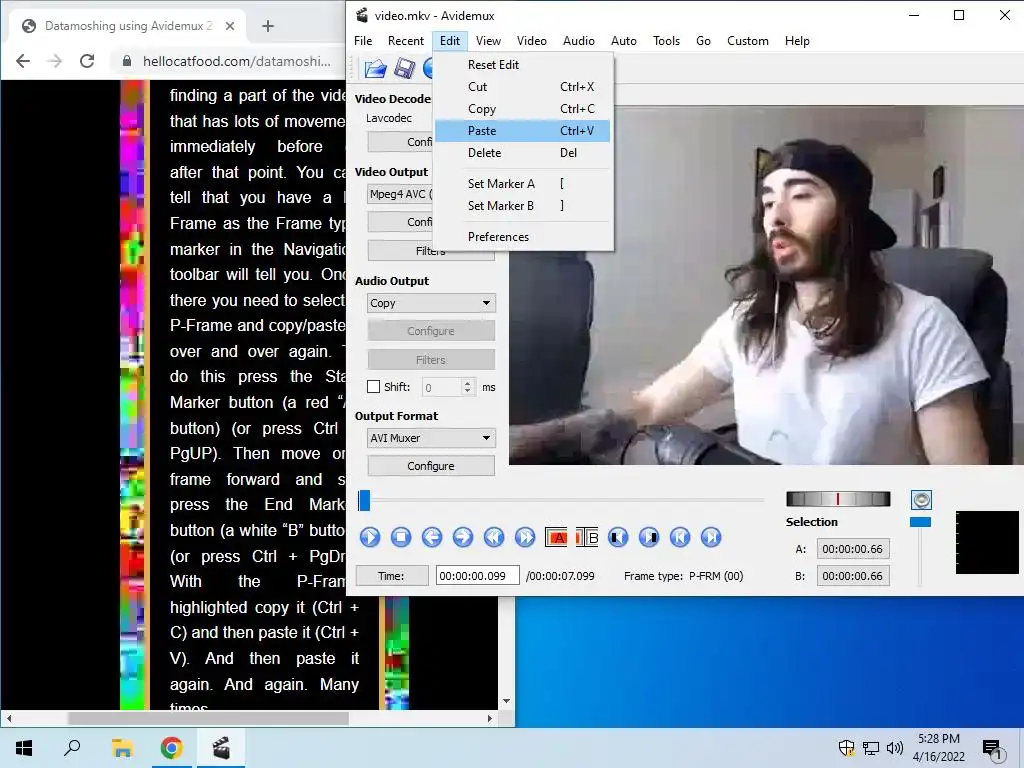Open a new tab in Chrome
Image resolution: width=1024 pixels, height=768 pixels.
(x=268, y=26)
